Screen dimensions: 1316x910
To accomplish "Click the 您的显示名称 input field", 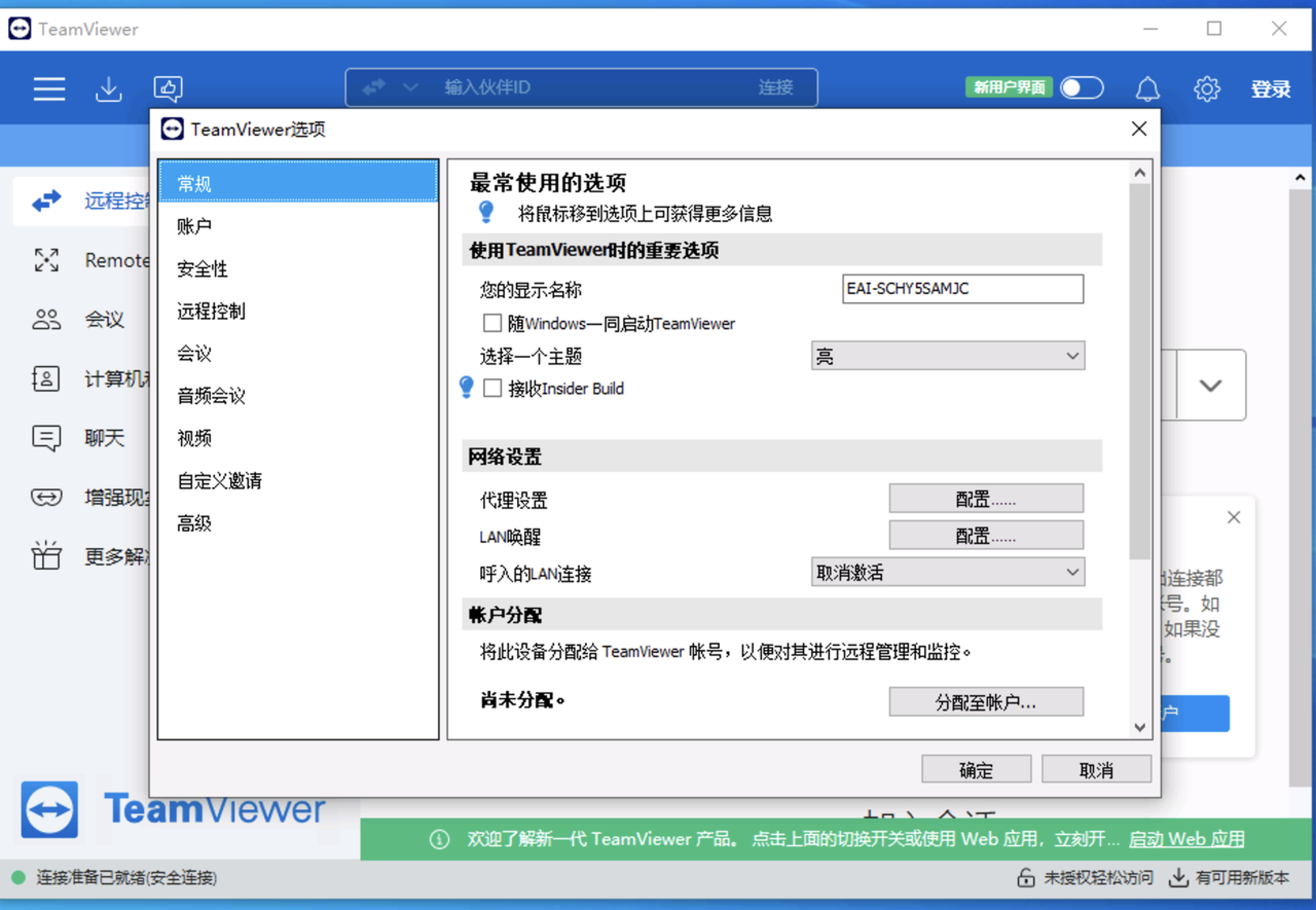I will tap(963, 288).
